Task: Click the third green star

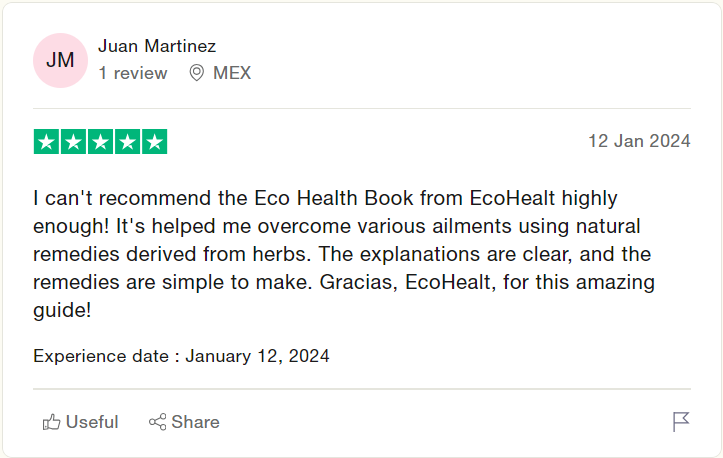Action: pos(101,142)
